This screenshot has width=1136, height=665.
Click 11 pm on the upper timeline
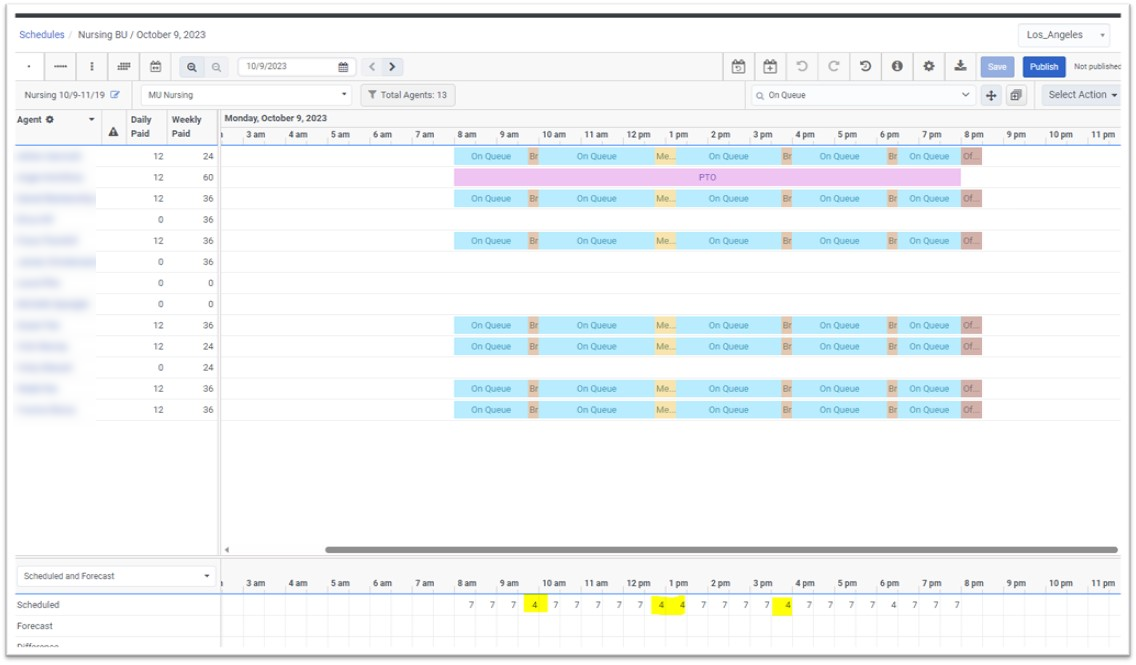click(x=1103, y=135)
